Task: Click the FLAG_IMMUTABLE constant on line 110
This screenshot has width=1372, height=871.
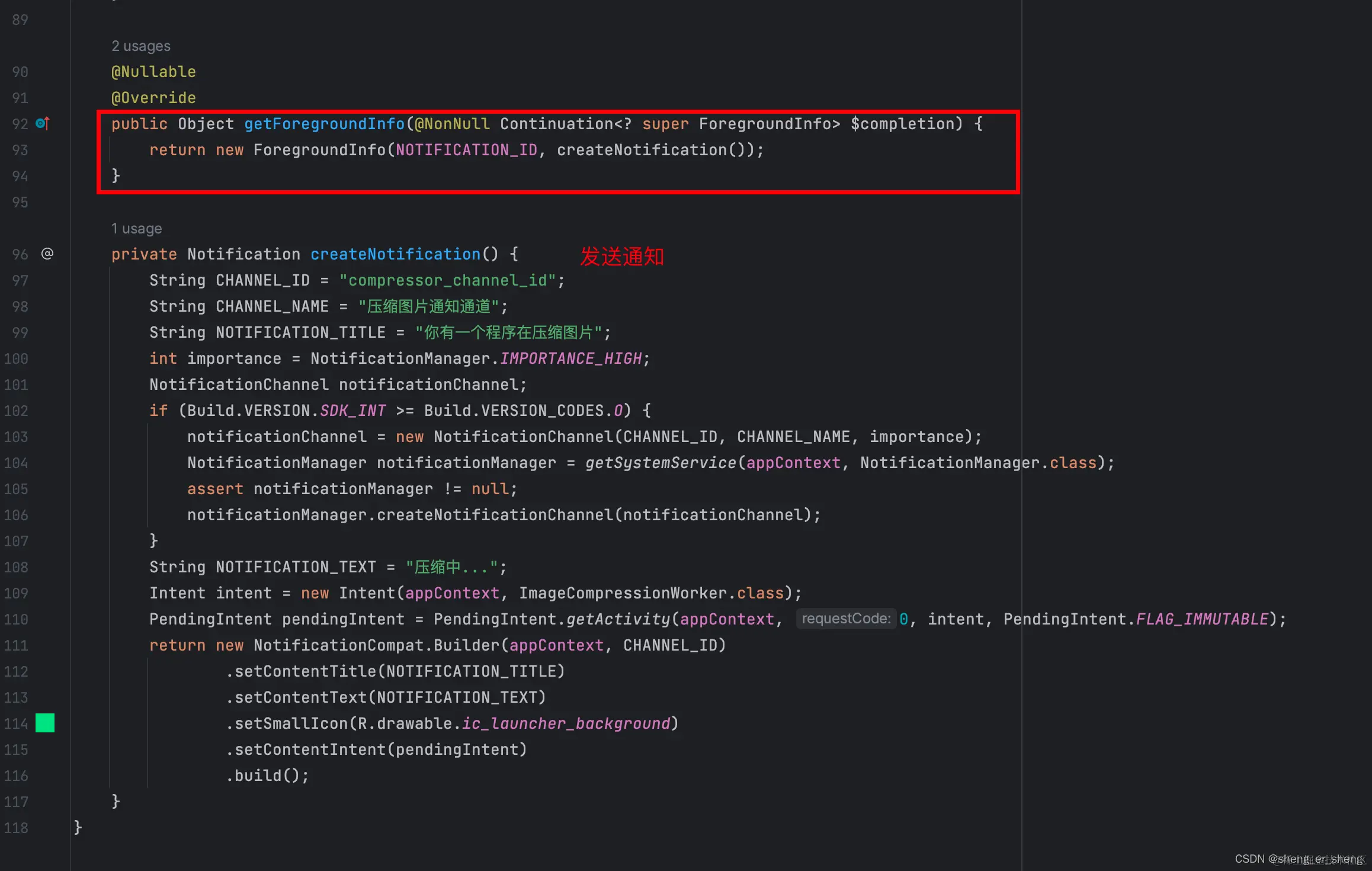Action: click(1202, 619)
